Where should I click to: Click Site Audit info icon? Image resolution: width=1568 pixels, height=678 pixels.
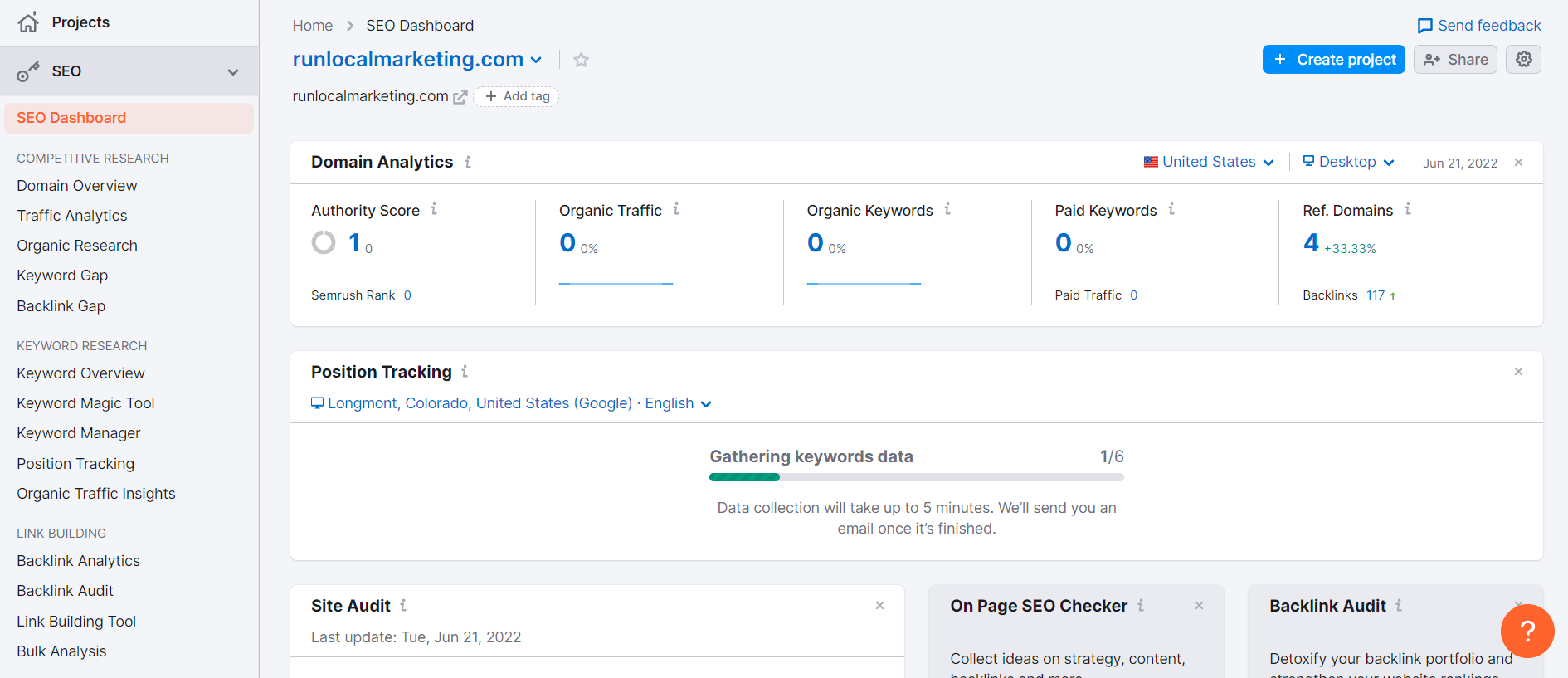click(x=403, y=606)
